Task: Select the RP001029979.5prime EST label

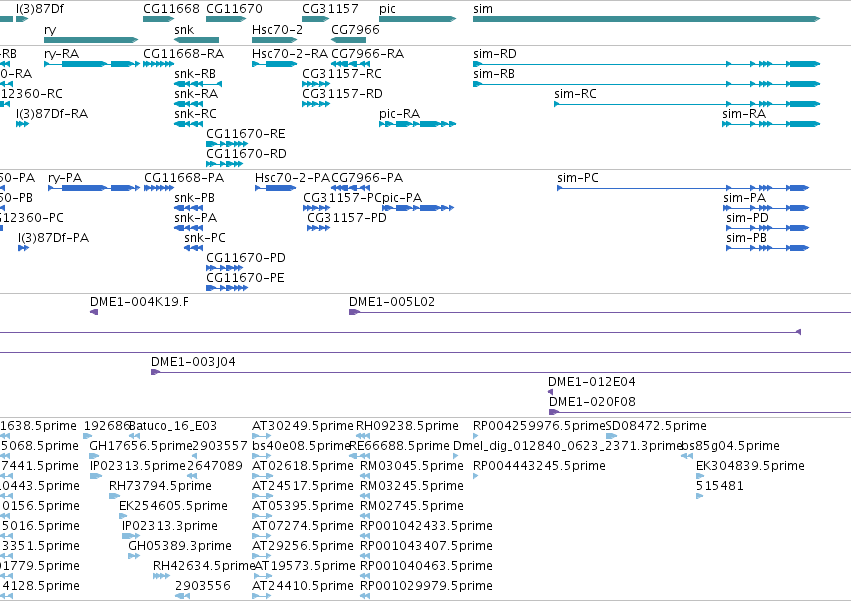Action: coord(427,586)
